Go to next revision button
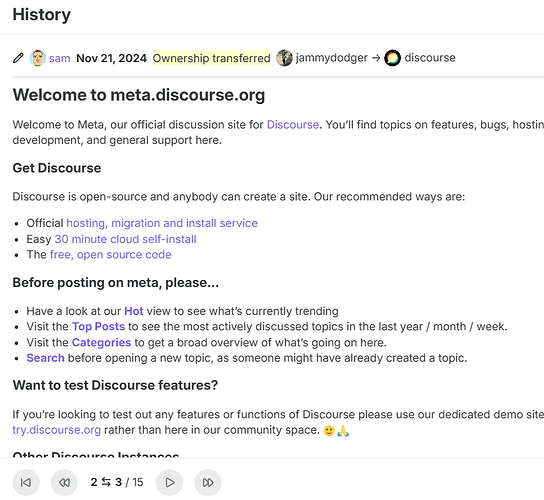This screenshot has width=544, height=500. pyautogui.click(x=169, y=482)
